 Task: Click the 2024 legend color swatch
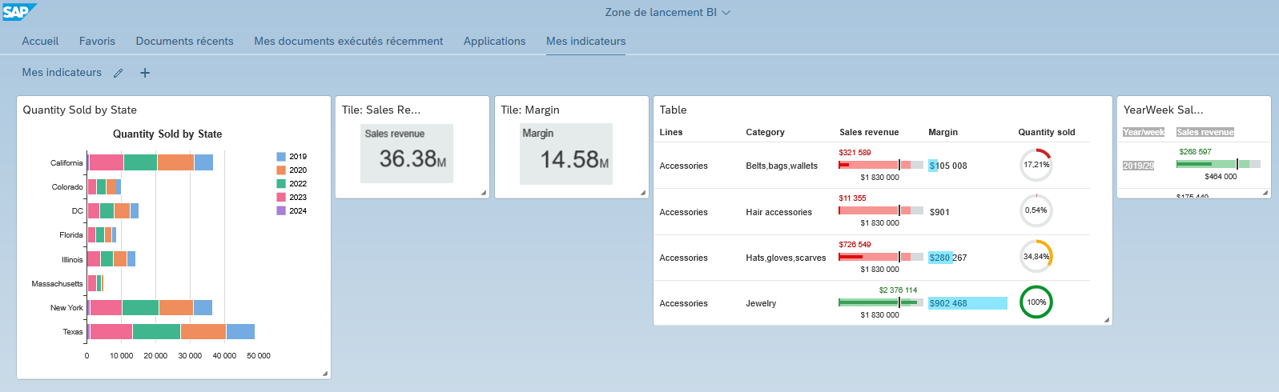pyautogui.click(x=281, y=211)
